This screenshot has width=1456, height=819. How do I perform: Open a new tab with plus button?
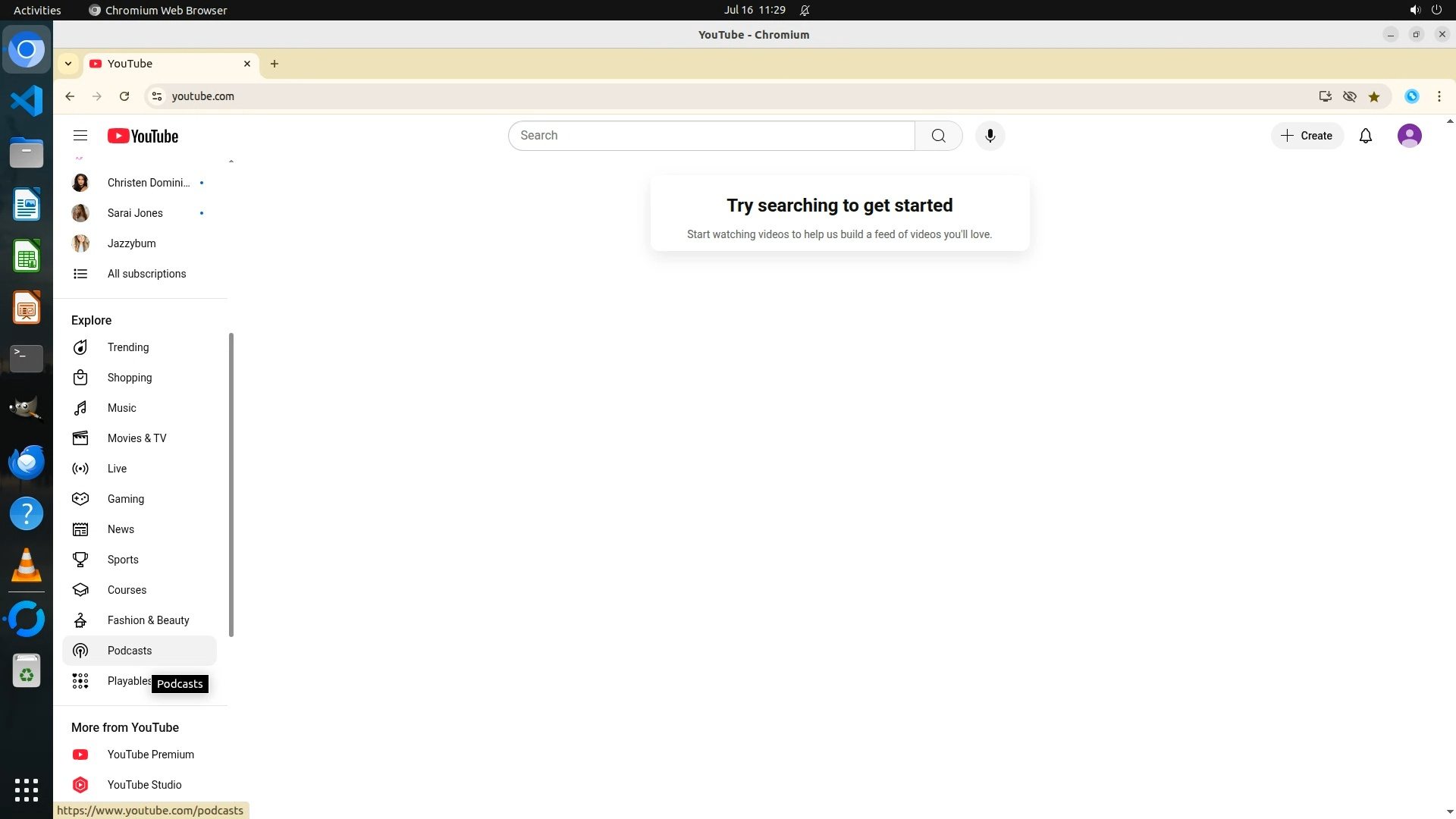tap(275, 64)
